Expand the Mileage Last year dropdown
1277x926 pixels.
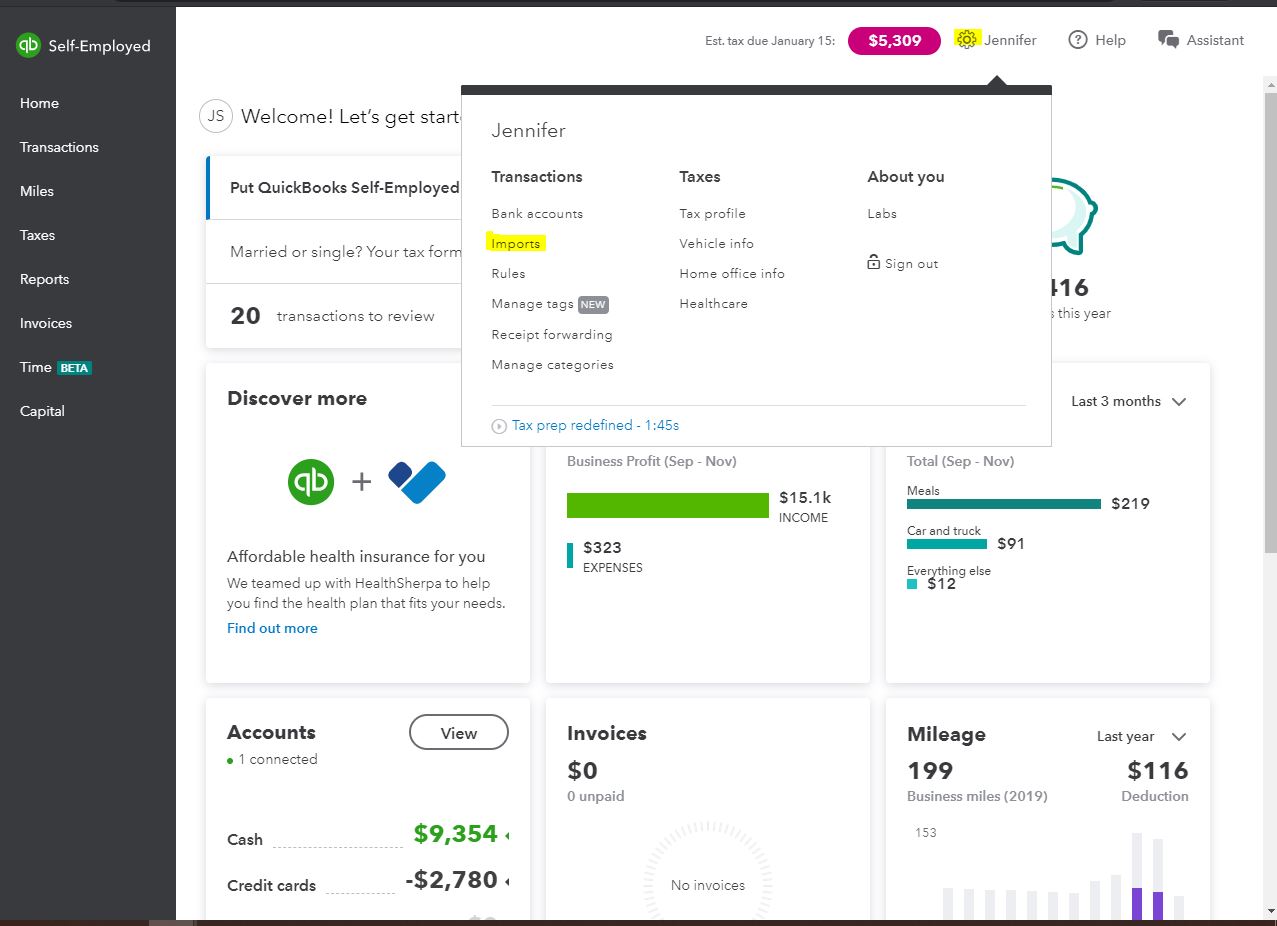pos(1141,736)
